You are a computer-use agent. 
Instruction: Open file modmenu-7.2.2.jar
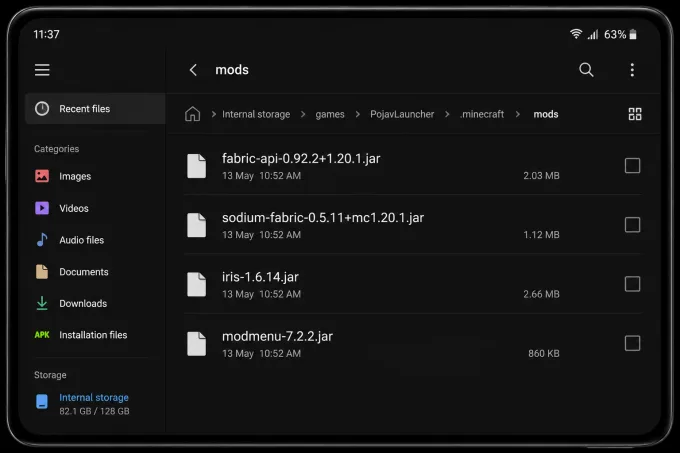[x=277, y=336]
